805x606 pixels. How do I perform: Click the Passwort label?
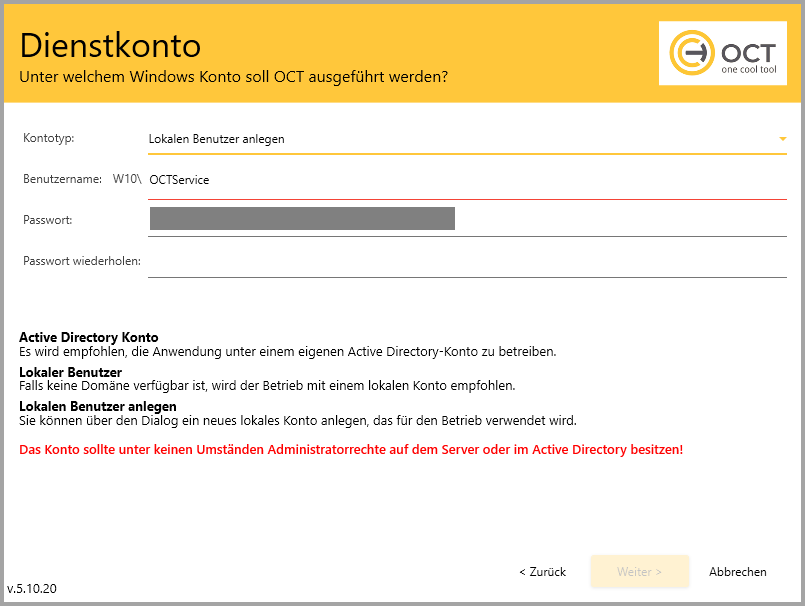coord(47,219)
